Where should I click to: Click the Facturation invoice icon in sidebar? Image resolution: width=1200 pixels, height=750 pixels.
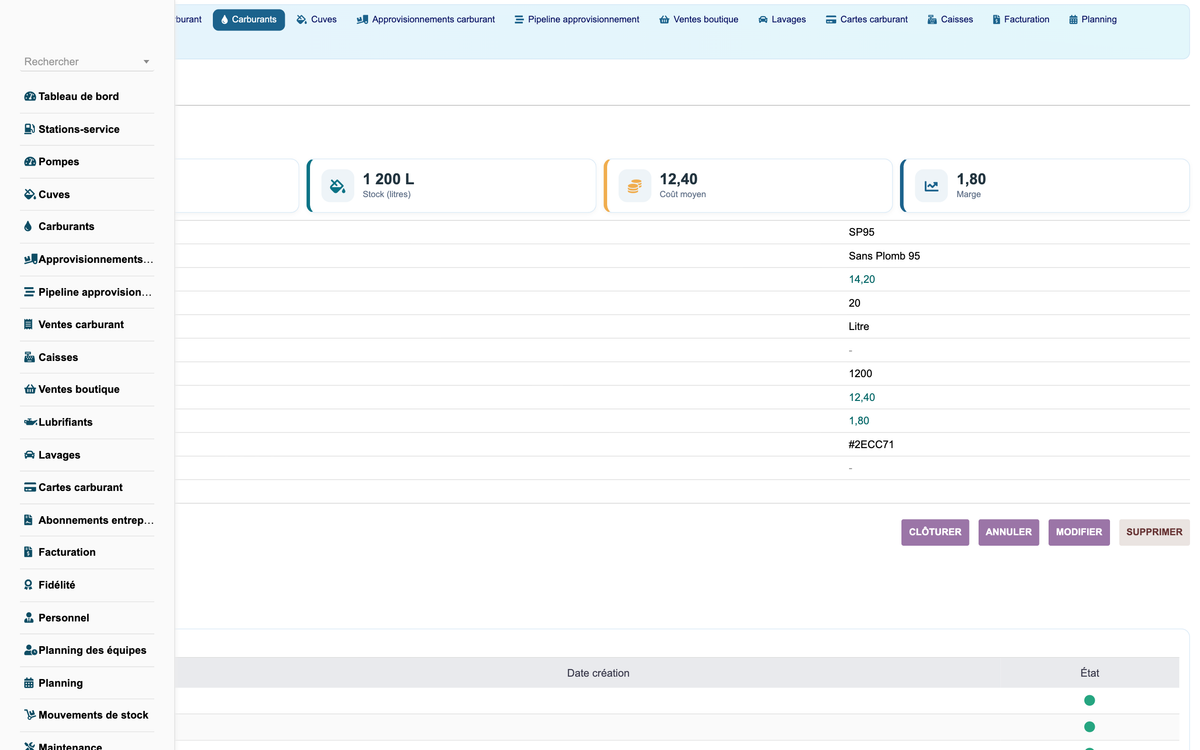coord(29,552)
